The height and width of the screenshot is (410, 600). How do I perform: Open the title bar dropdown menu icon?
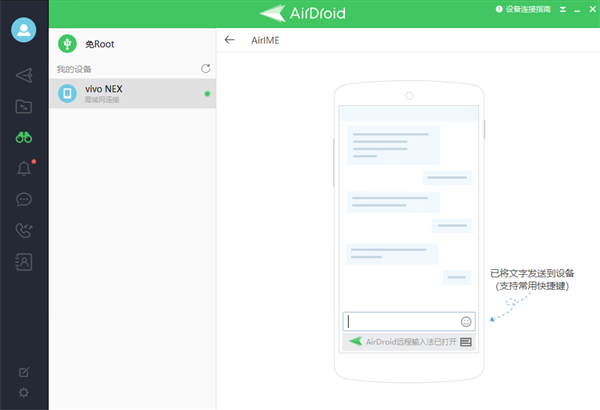click(563, 9)
